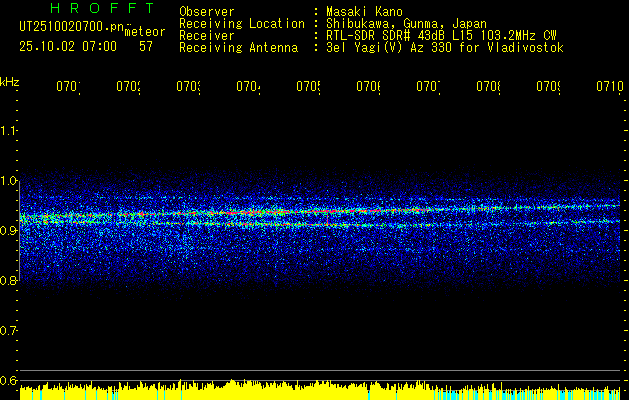Click the 0.7 kHz axis label
Image resolution: width=629 pixels, height=400 pixels.
pyautogui.click(x=9, y=331)
